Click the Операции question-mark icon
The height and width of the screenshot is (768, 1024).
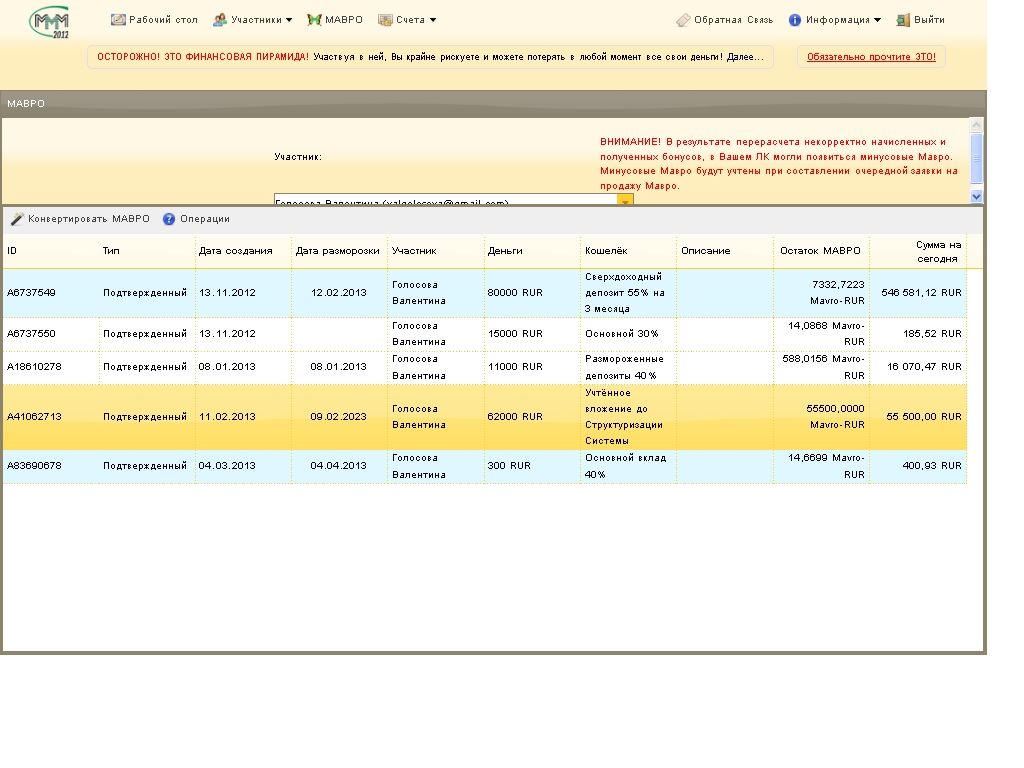[169, 219]
